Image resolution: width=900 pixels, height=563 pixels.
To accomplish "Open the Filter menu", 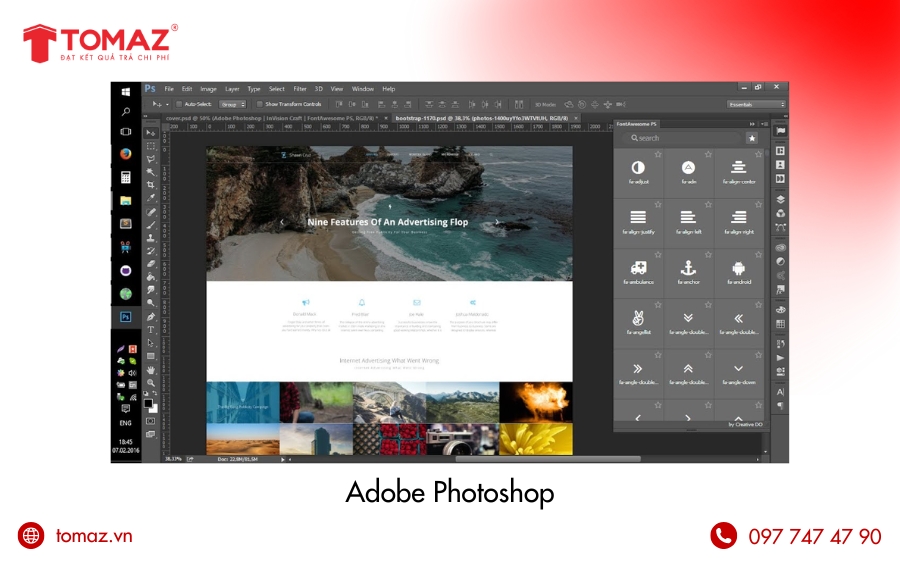I will [x=300, y=89].
